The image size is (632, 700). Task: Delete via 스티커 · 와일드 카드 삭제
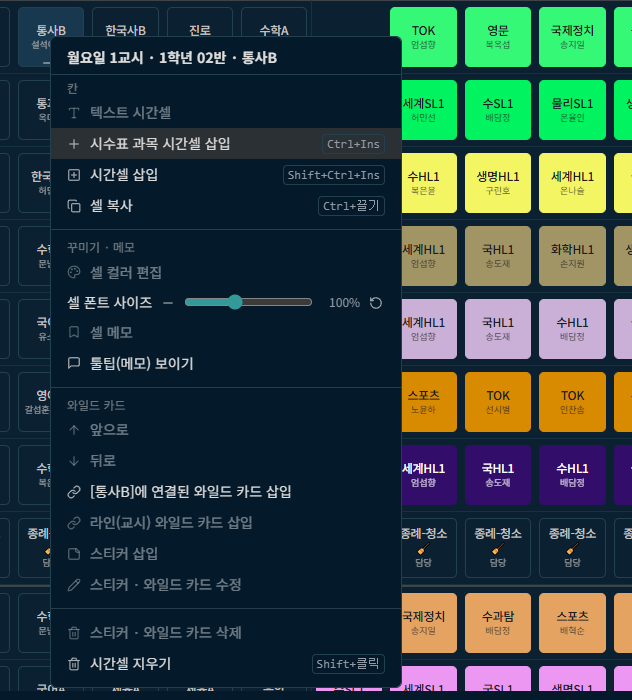(x=226, y=633)
